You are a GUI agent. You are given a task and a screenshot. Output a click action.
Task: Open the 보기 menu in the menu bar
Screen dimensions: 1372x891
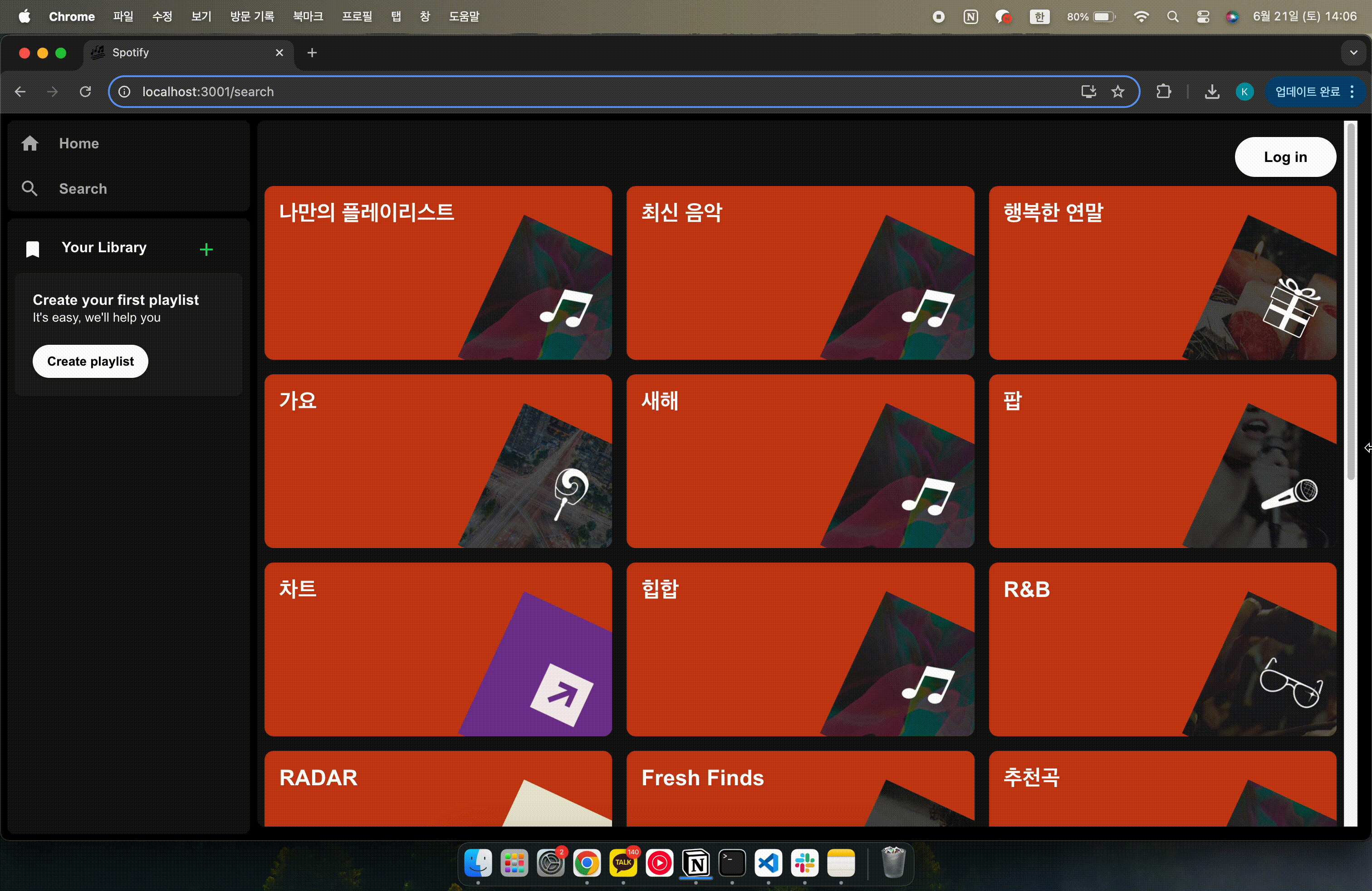coord(201,17)
